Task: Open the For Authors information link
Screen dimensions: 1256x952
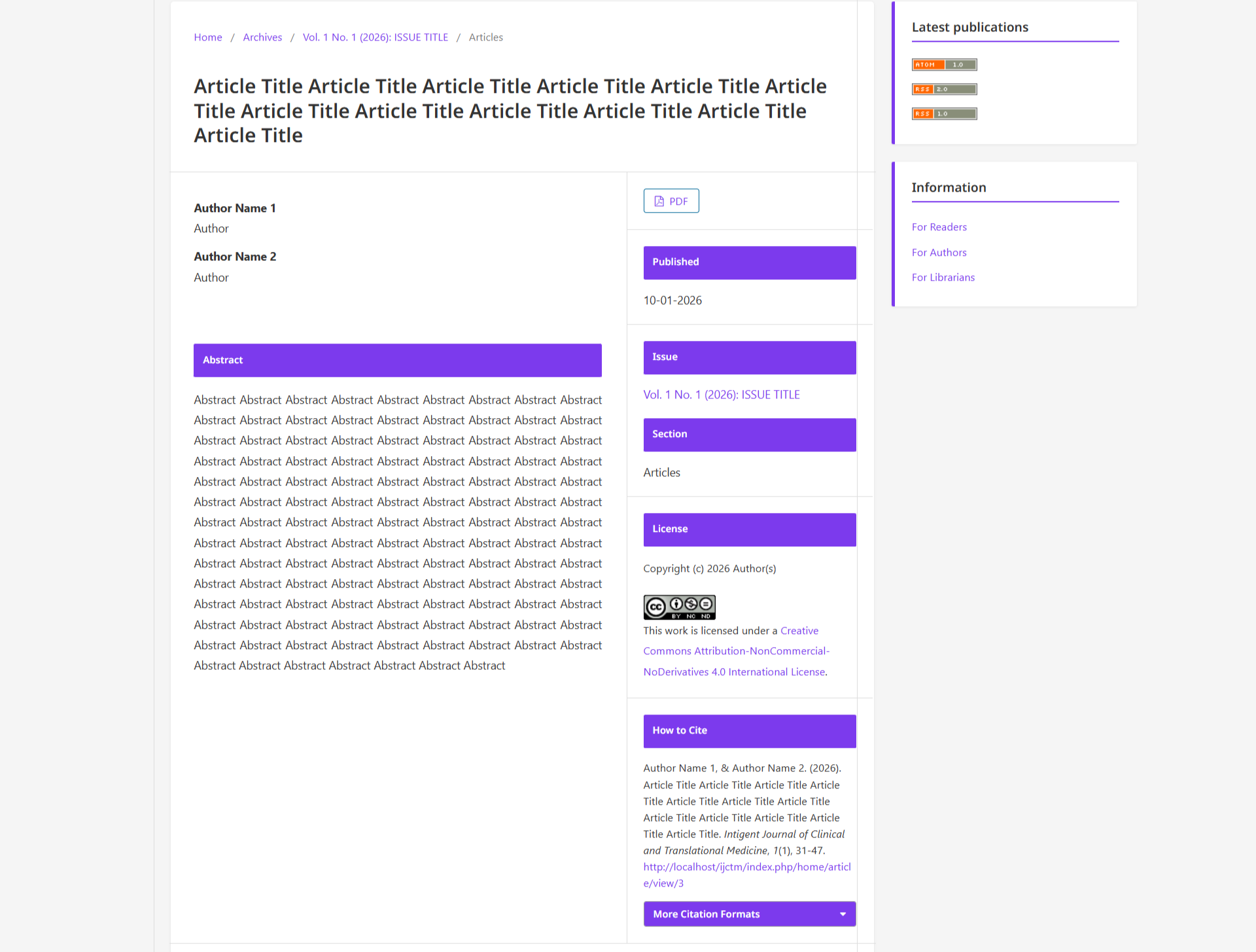Action: (x=939, y=253)
